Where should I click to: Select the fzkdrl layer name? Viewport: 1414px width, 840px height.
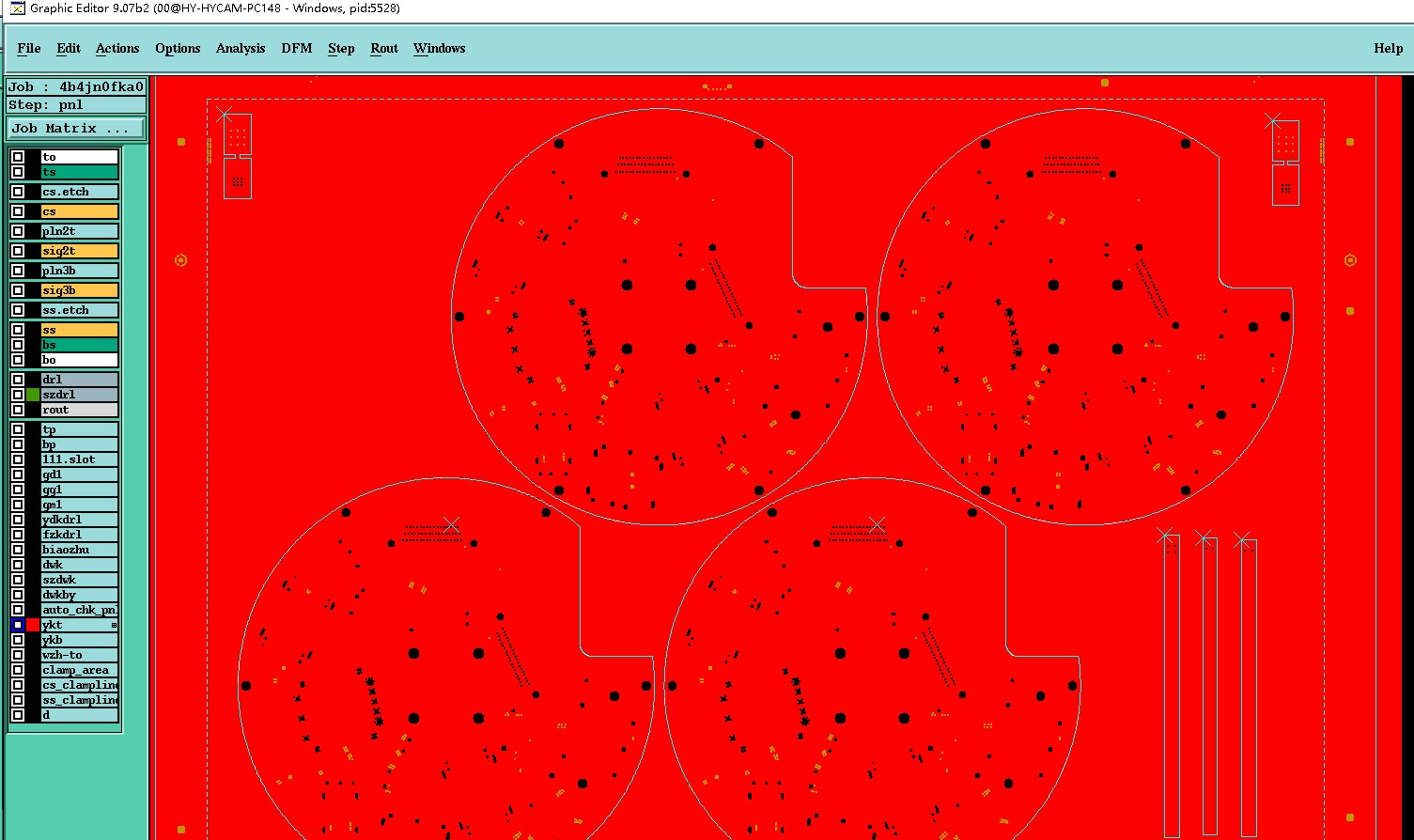pos(80,535)
